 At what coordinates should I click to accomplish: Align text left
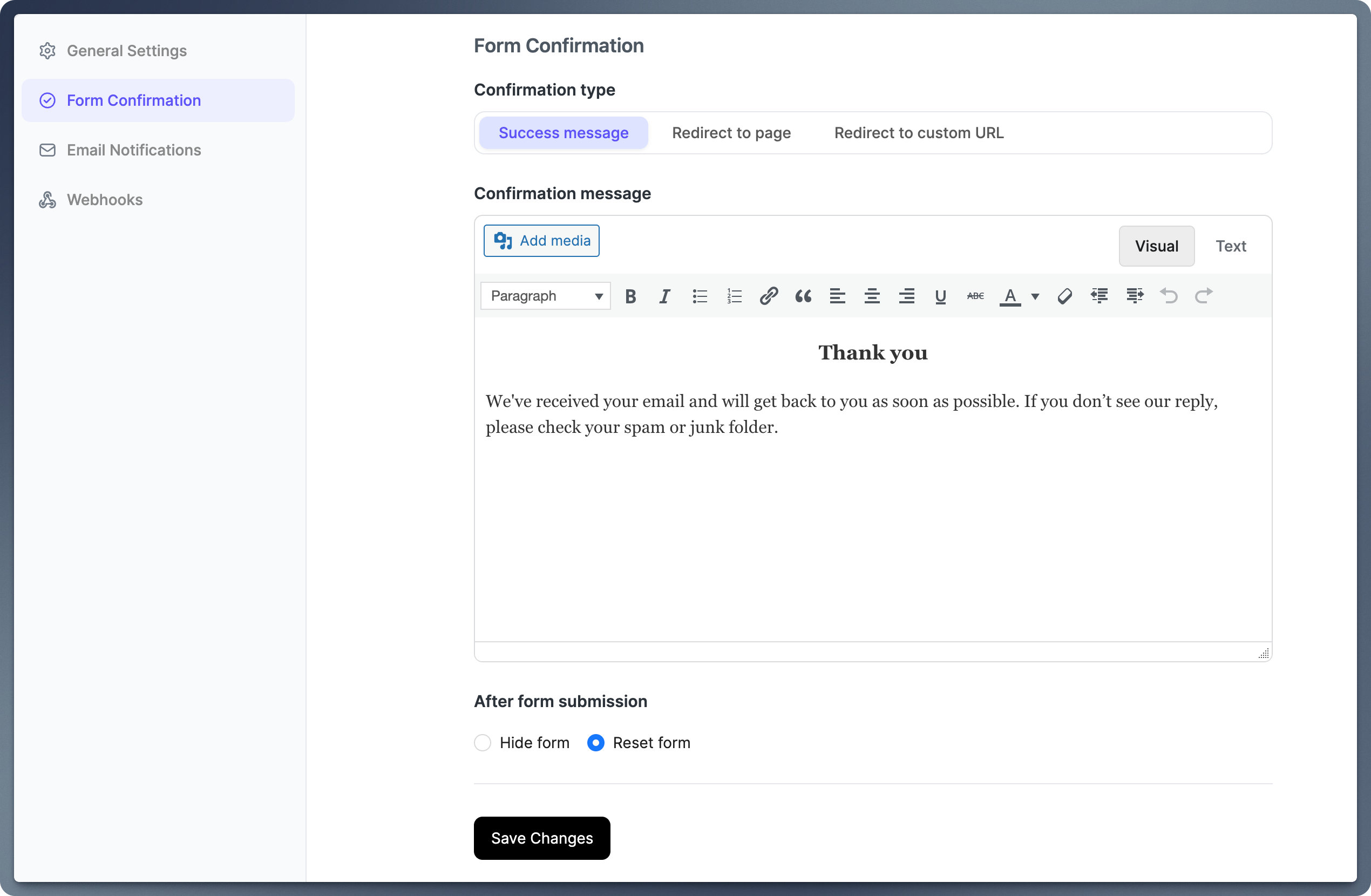[838, 296]
